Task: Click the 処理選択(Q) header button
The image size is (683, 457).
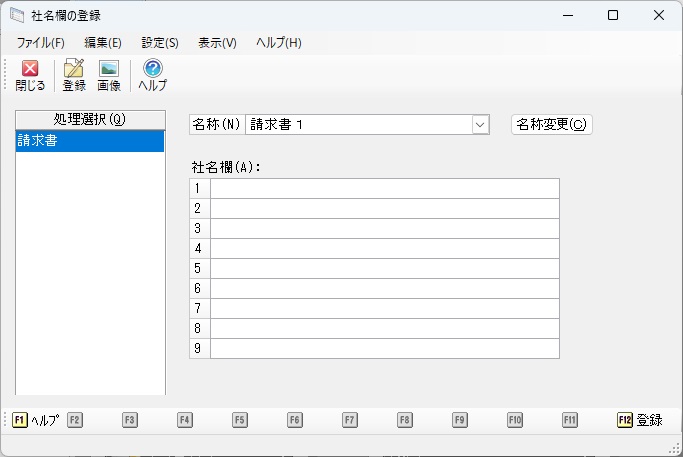Action: click(x=90, y=119)
